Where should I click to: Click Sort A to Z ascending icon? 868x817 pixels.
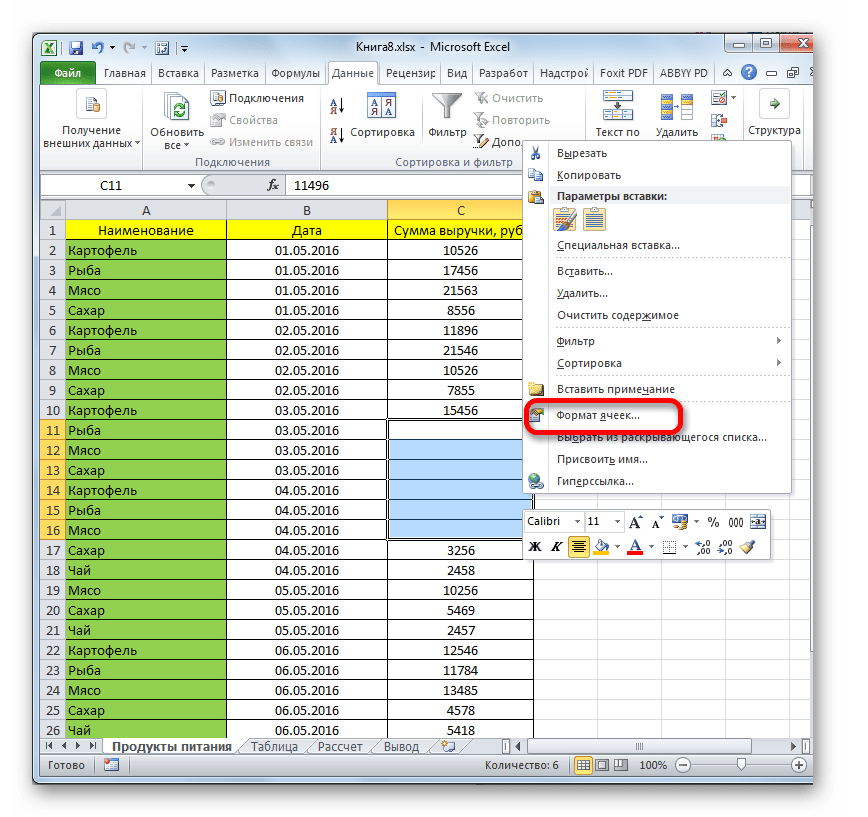337,105
